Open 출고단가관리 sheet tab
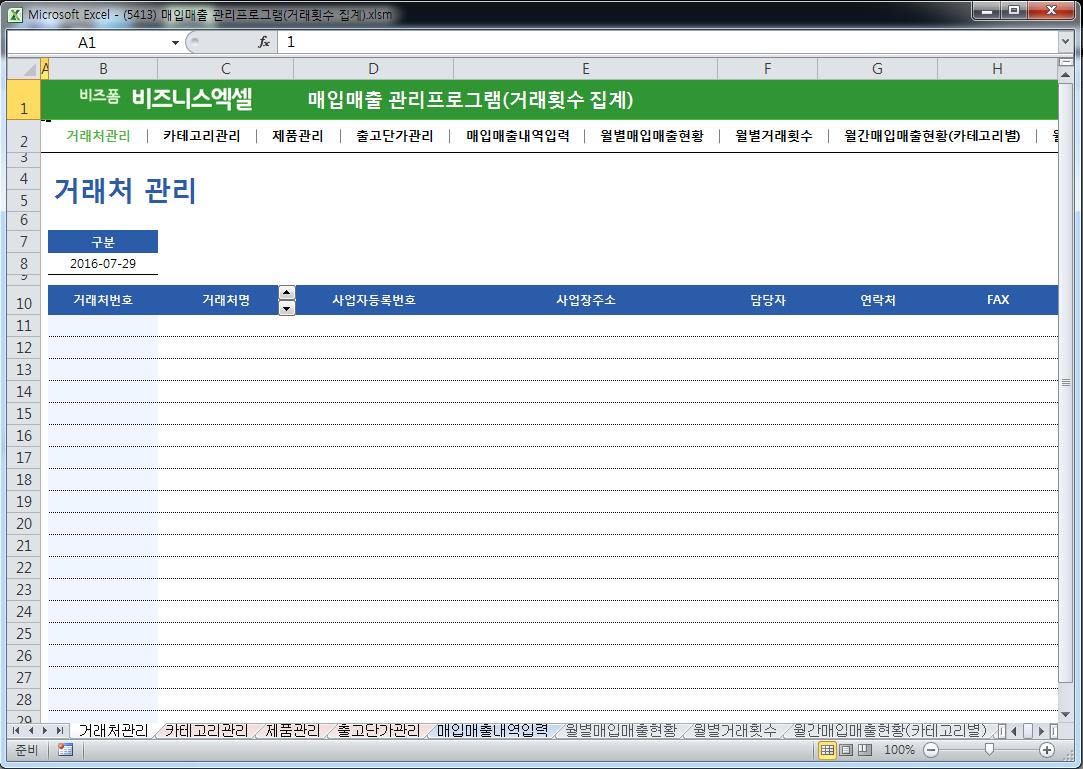Viewport: 1083px width, 769px height. (x=378, y=730)
